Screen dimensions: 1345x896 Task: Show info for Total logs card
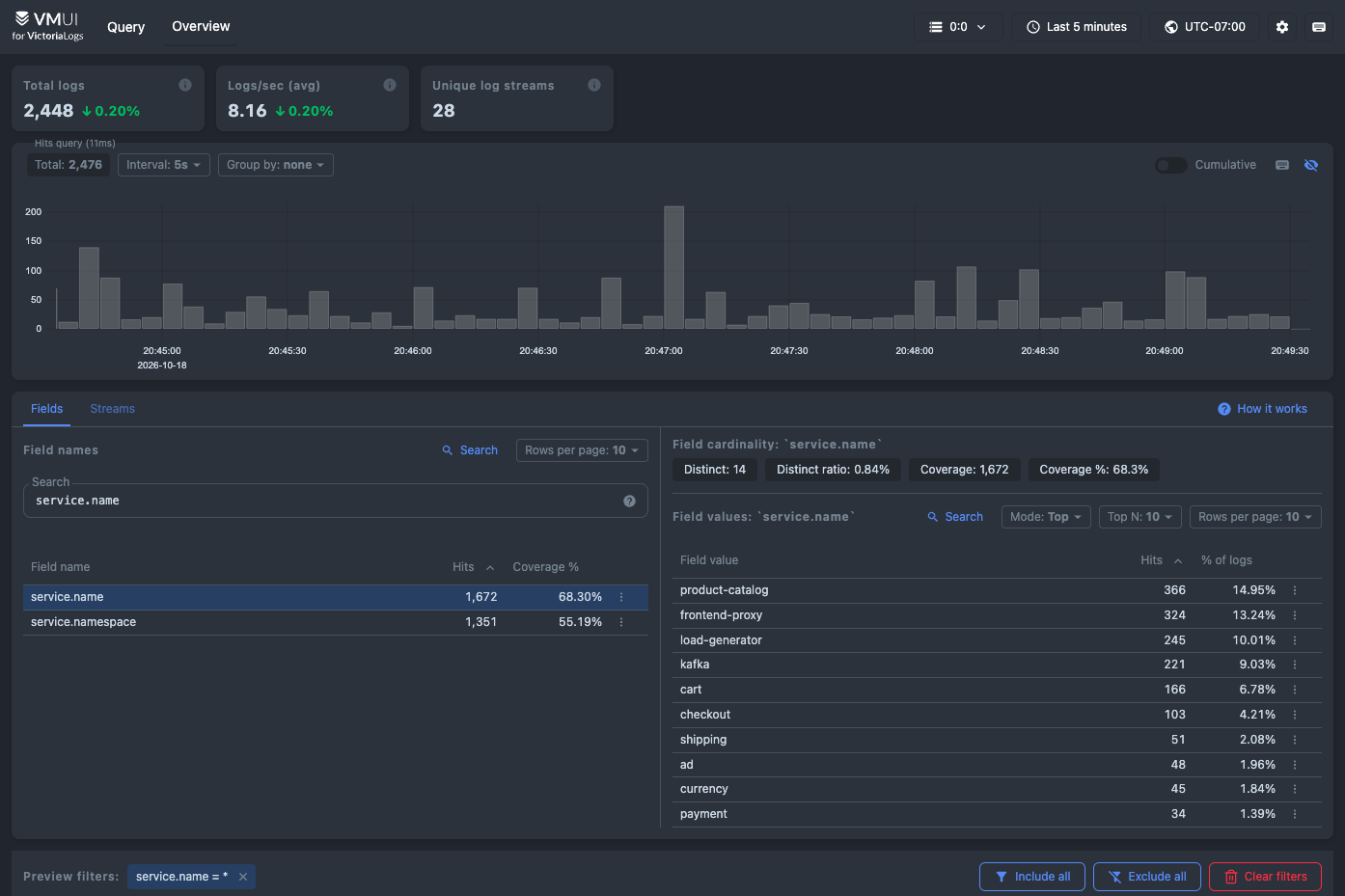185,85
